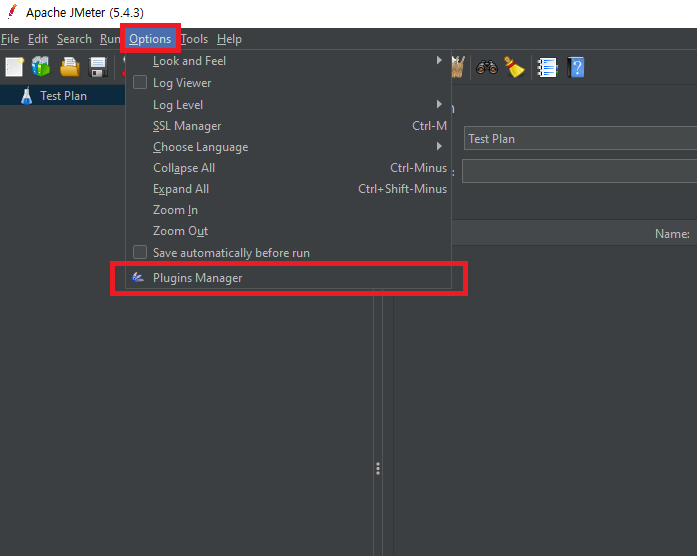
Task: Open the Help menu
Action: pyautogui.click(x=229, y=39)
